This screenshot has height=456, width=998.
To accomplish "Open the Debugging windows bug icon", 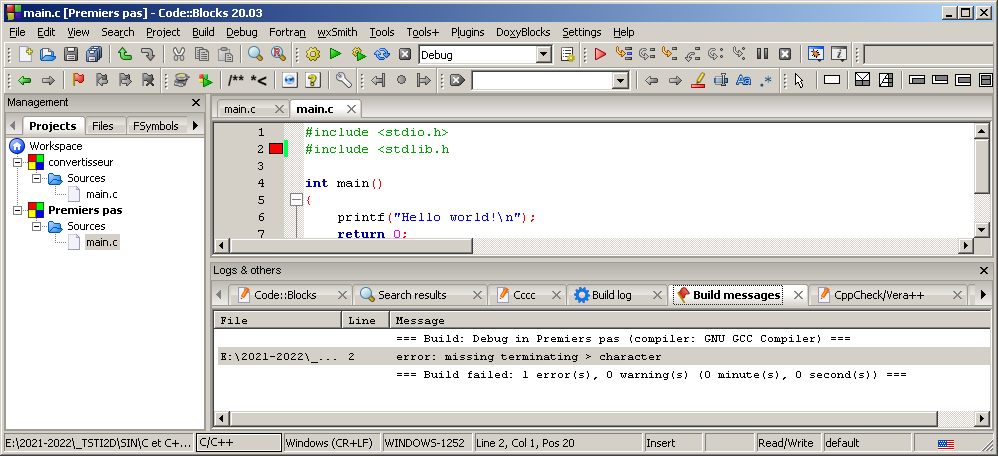I will [x=815, y=55].
